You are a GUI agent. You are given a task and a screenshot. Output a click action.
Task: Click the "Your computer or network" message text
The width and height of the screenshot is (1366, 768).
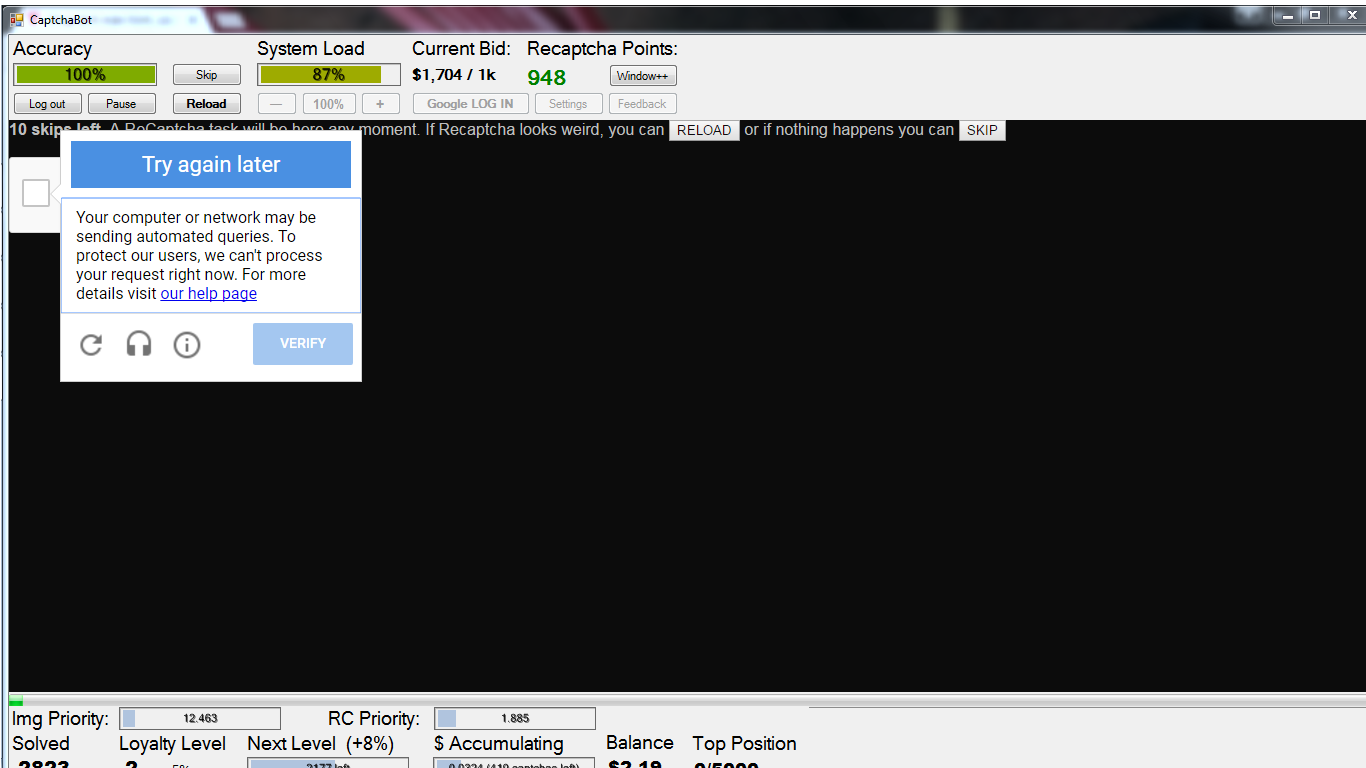point(199,256)
